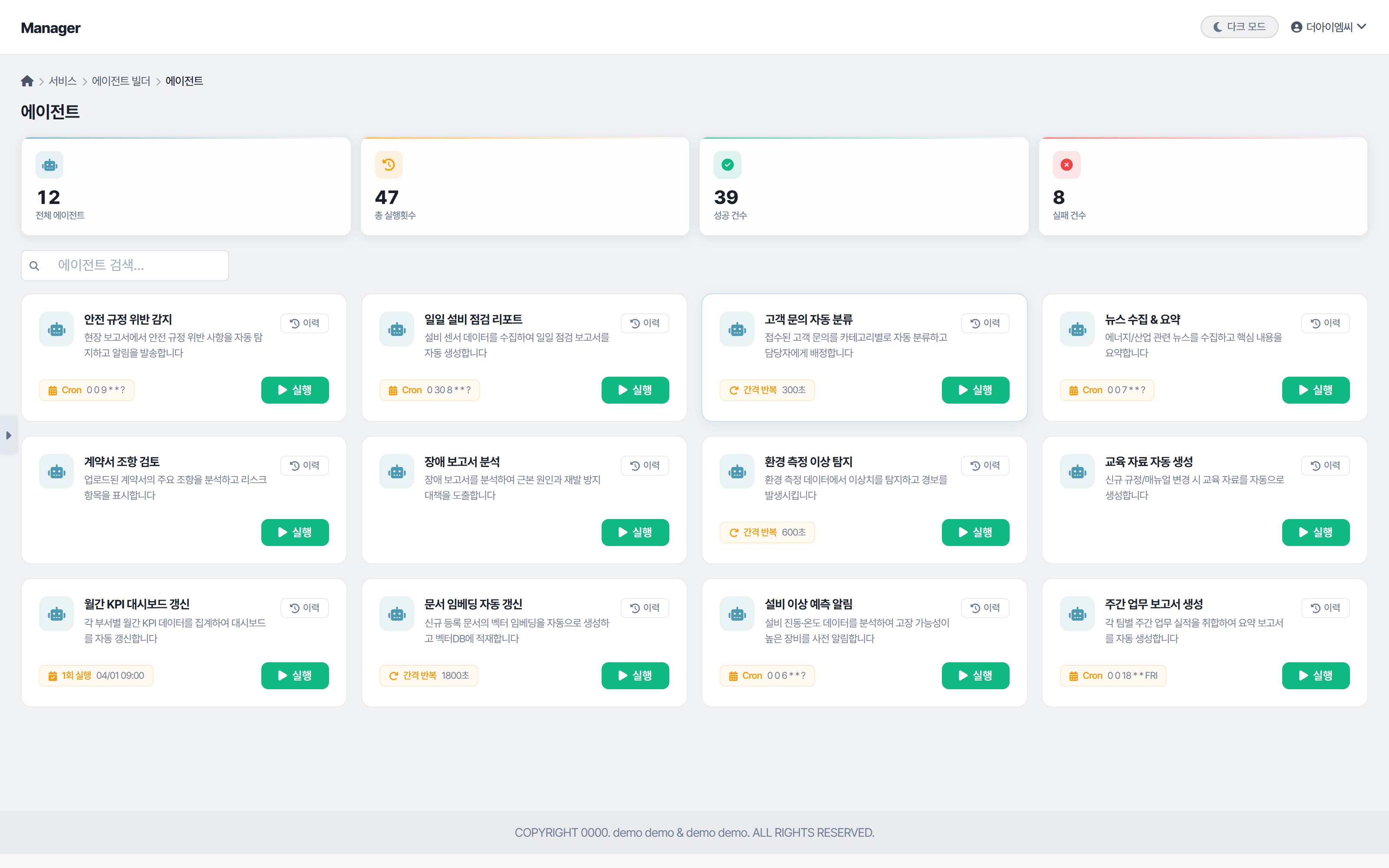Open the 에이전트 빌더 breadcrumb link
Screen dimensions: 1389x868
click(121, 81)
